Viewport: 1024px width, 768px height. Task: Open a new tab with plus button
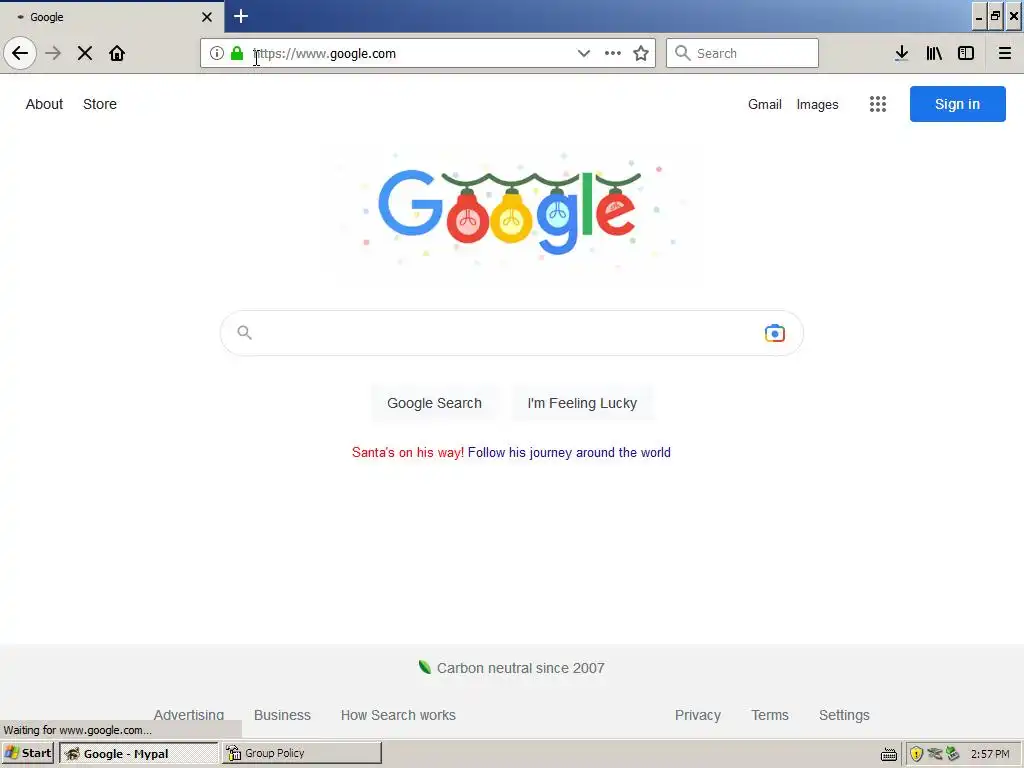(x=241, y=16)
